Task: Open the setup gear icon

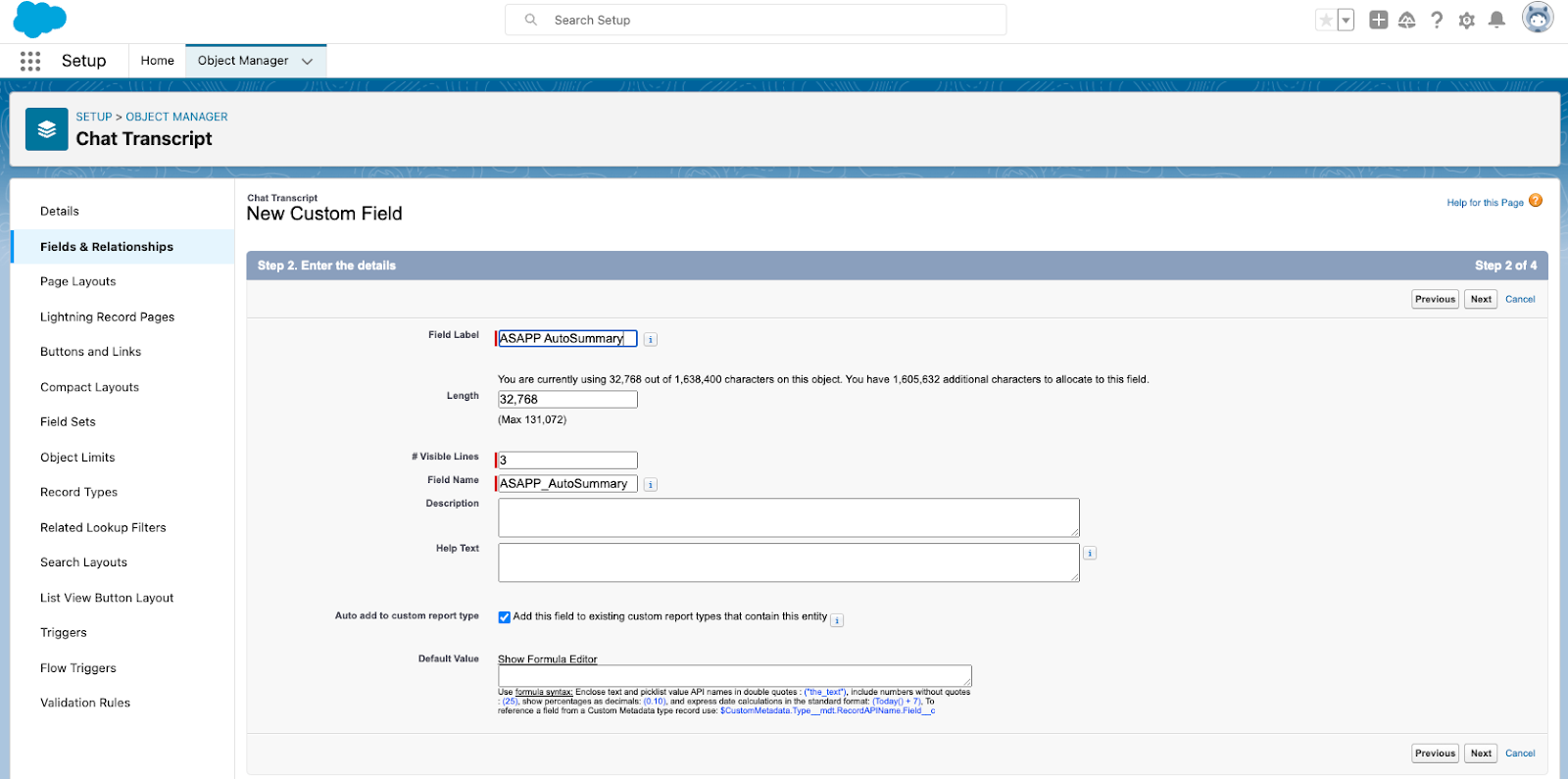Action: click(x=1466, y=20)
